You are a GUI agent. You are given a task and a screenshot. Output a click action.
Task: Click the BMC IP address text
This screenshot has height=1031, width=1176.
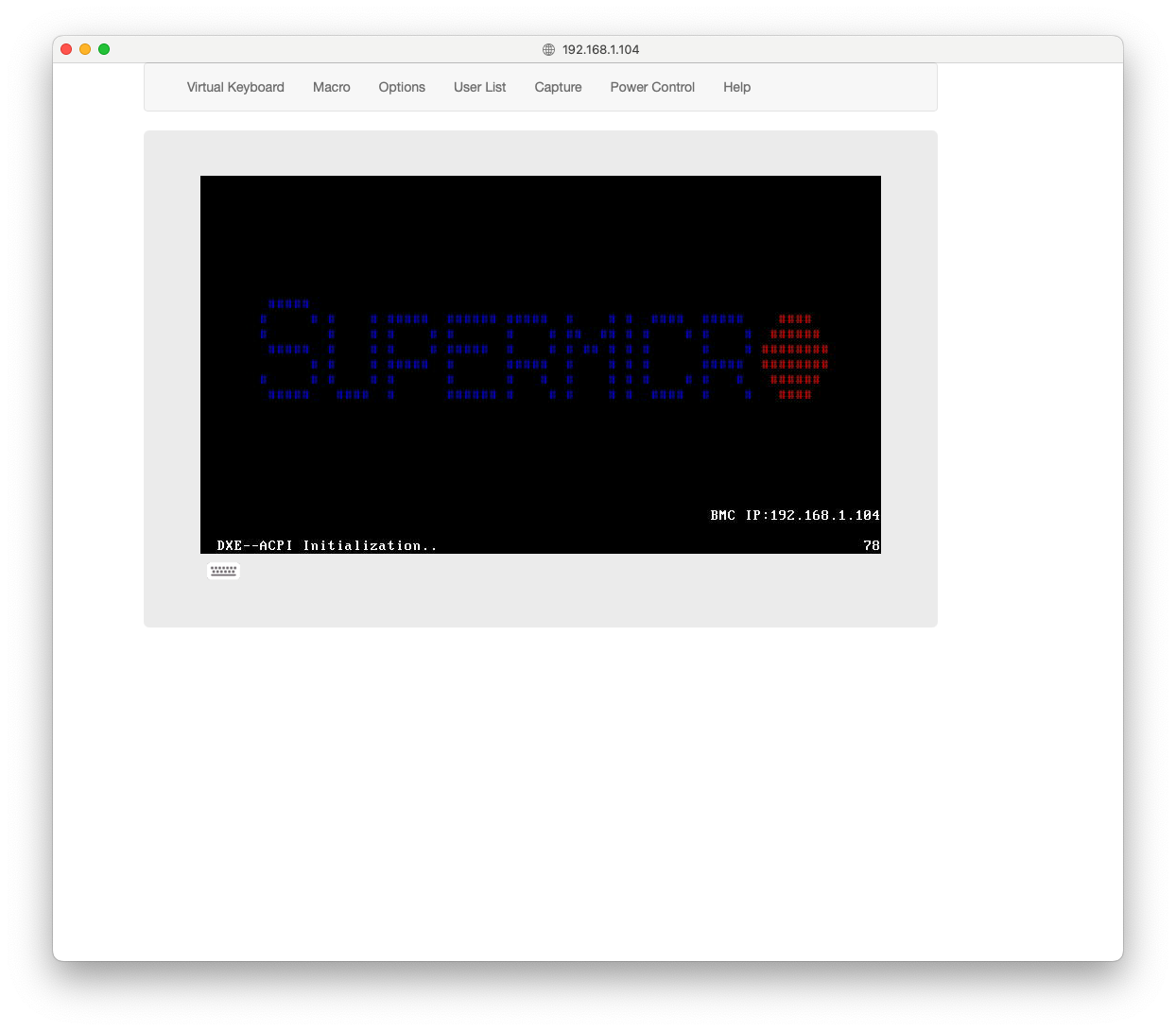(x=794, y=515)
